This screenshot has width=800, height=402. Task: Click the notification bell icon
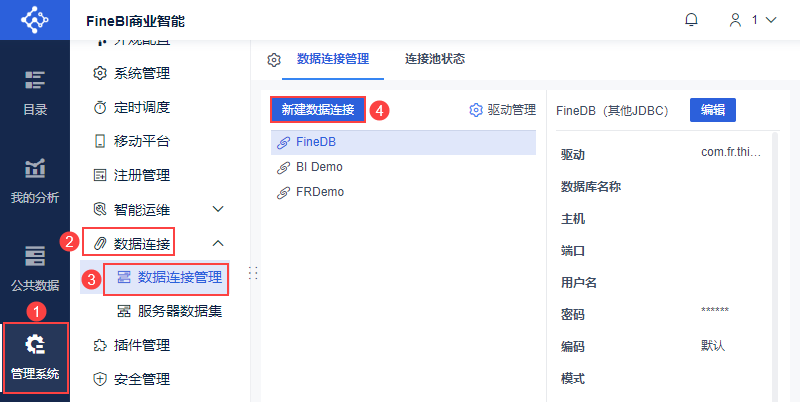click(691, 20)
